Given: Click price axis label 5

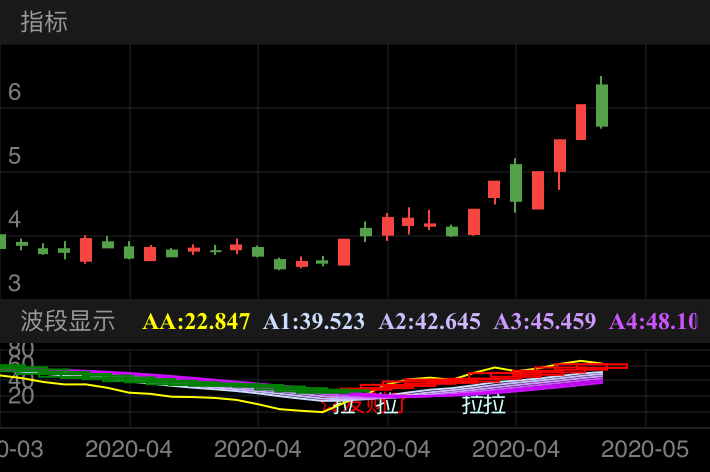Looking at the screenshot, I should (14, 156).
